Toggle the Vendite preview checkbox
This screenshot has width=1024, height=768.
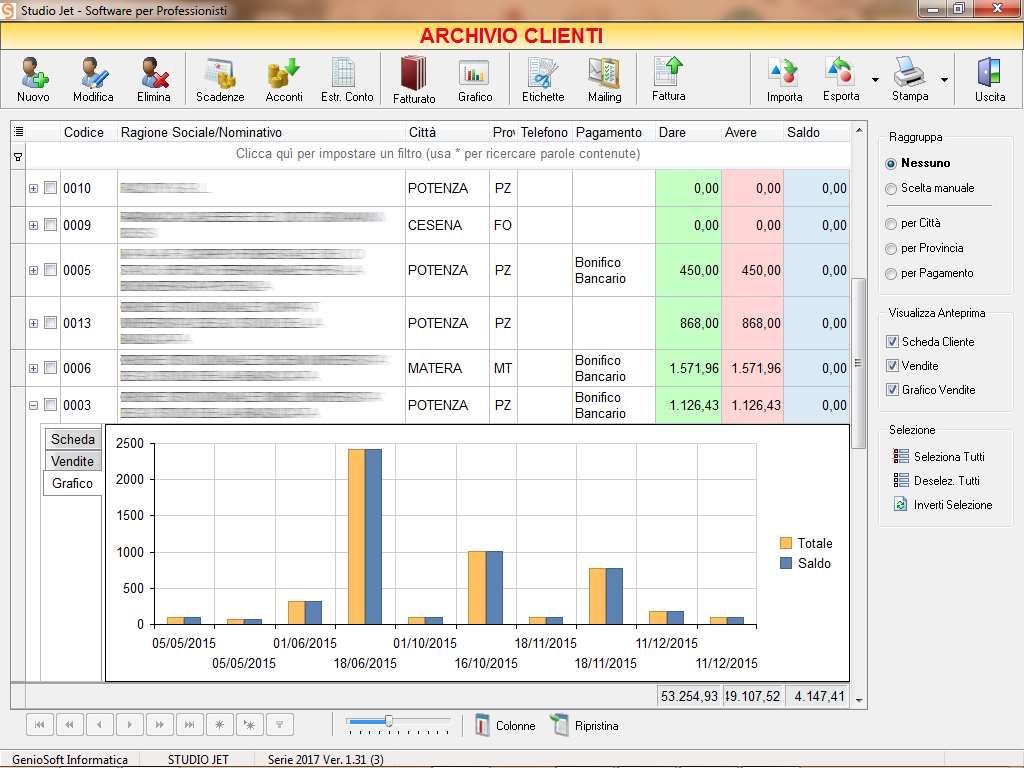[x=892, y=366]
